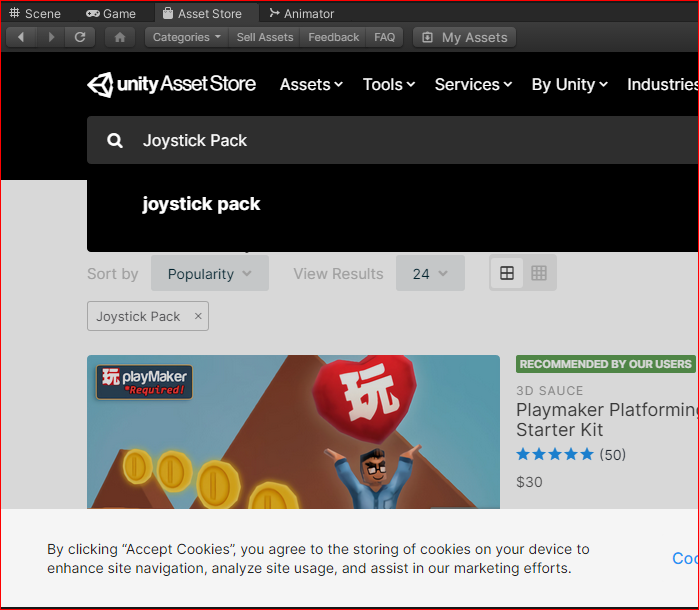This screenshot has height=610, width=699.
Task: Switch to the Scene tab
Action: [35, 13]
